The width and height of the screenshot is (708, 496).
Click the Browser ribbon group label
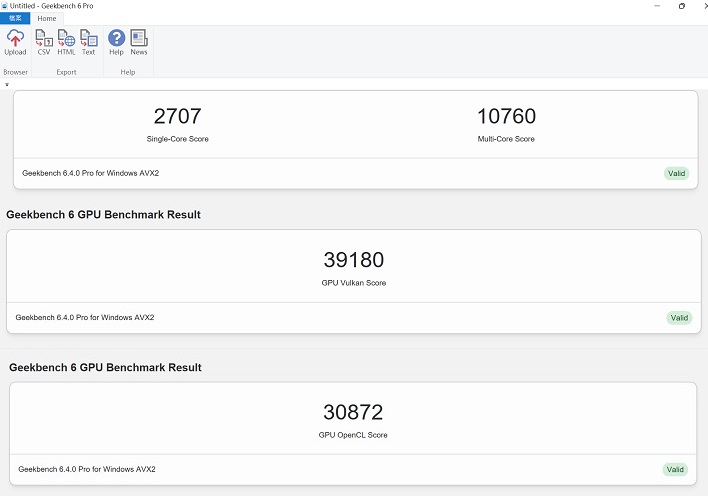[x=15, y=72]
